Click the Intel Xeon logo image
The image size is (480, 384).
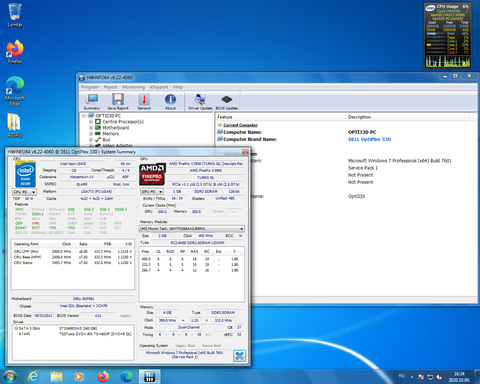[x=25, y=174]
